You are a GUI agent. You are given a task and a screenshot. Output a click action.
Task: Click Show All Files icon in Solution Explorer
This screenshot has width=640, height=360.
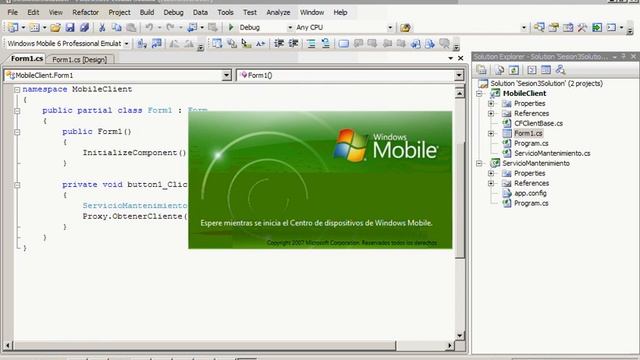click(499, 70)
